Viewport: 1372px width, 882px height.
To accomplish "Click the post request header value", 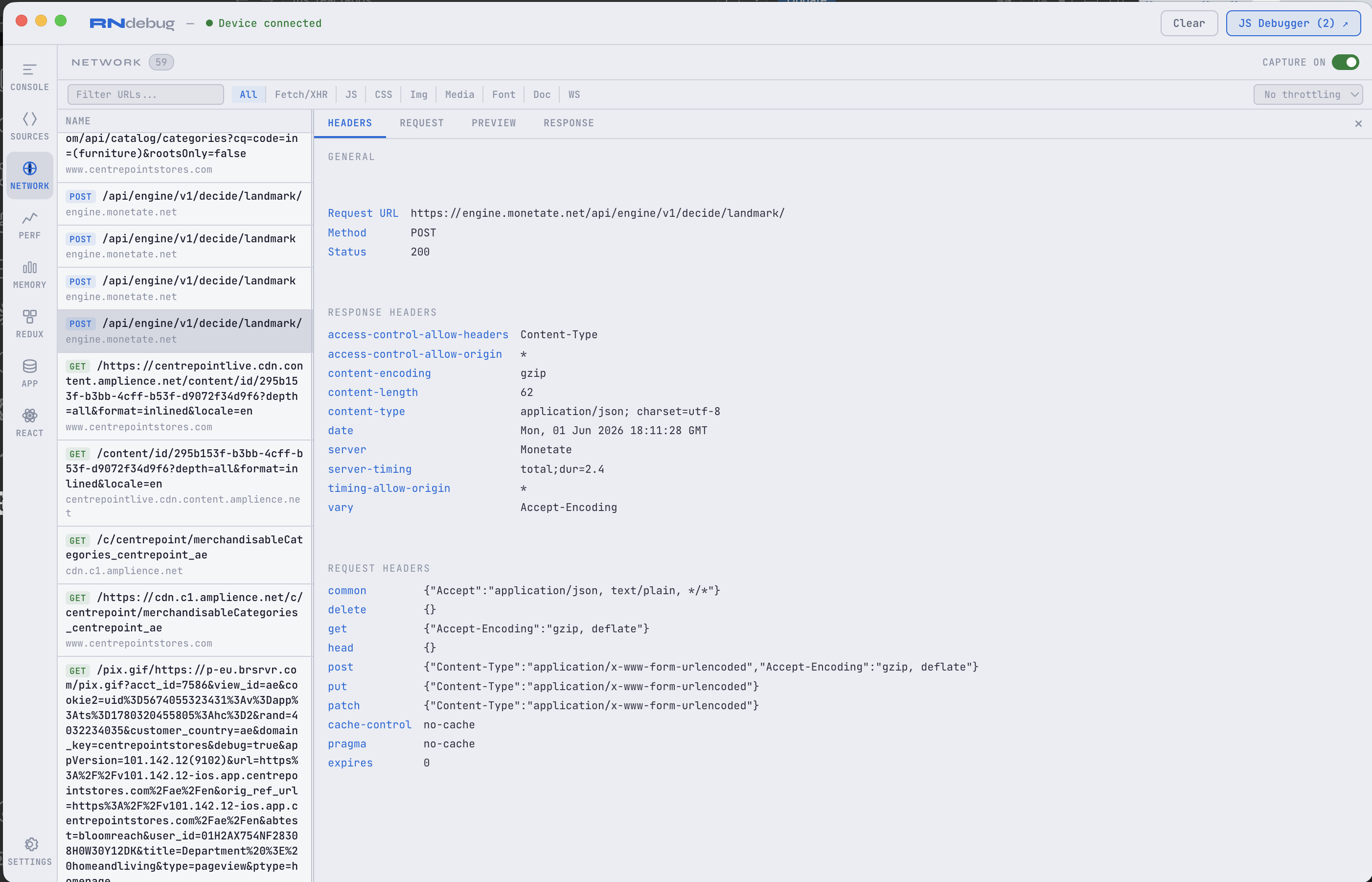I will 701,667.
